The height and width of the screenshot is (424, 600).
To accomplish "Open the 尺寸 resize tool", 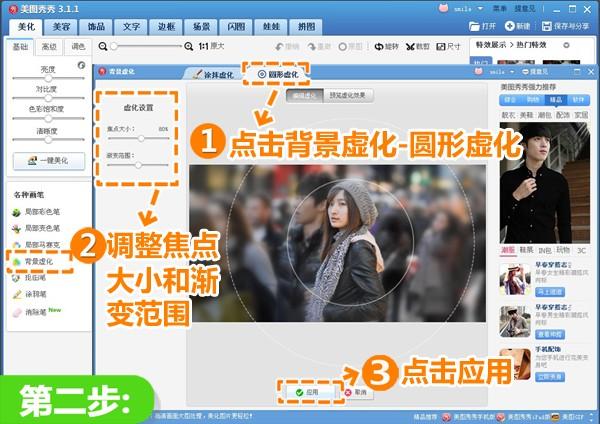I will coord(449,46).
